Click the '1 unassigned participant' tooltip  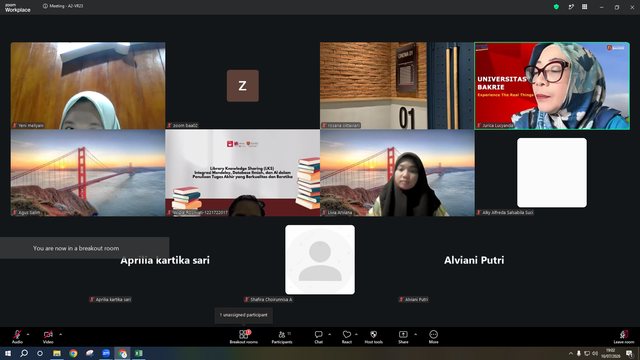(244, 315)
